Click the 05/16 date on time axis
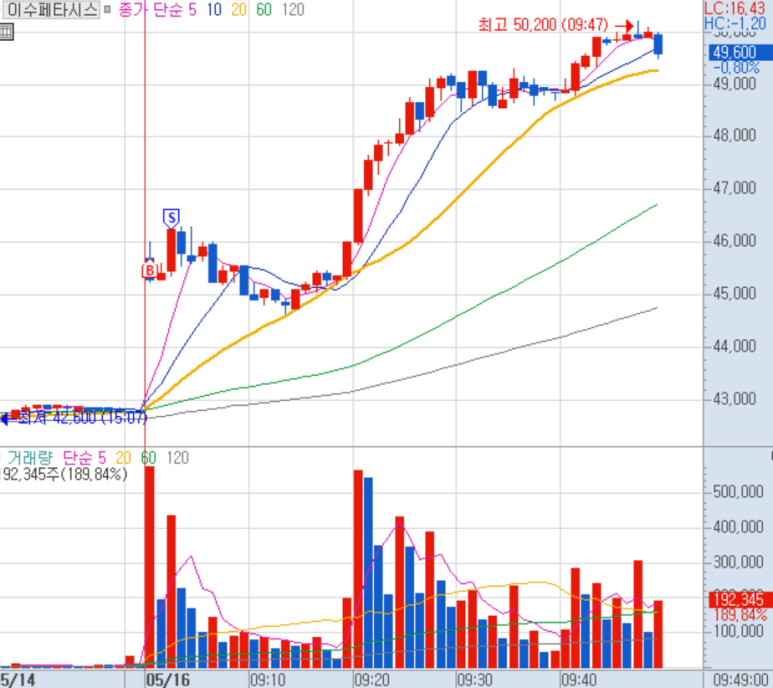Image resolution: width=773 pixels, height=688 pixels. click(x=168, y=680)
